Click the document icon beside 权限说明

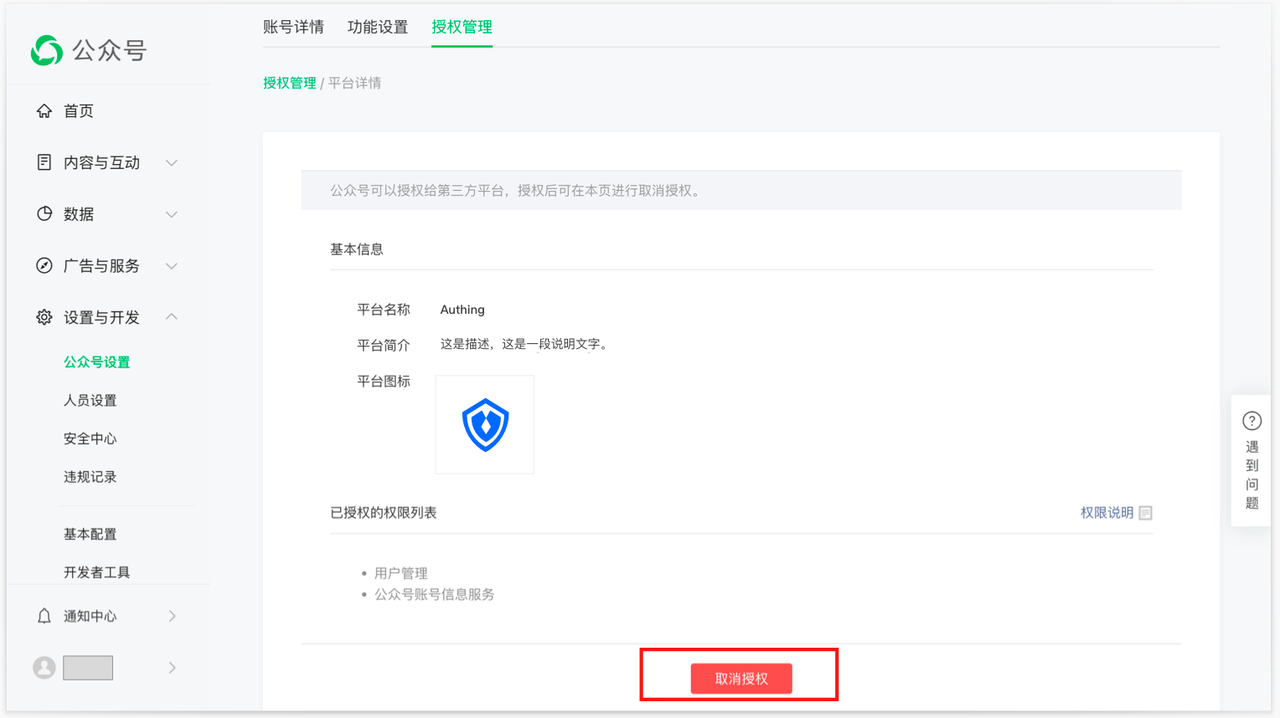tap(1145, 512)
